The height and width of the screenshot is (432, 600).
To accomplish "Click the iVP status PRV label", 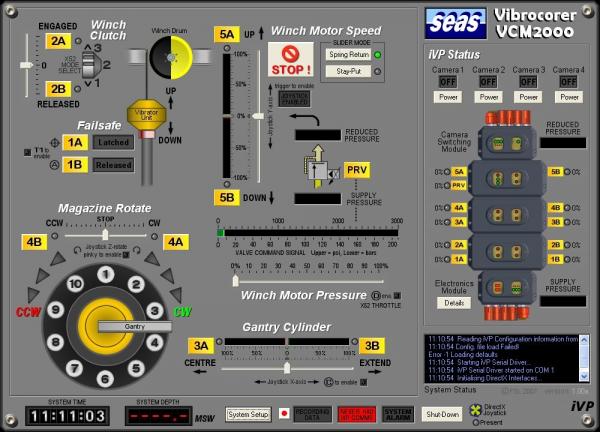I will coord(459,186).
